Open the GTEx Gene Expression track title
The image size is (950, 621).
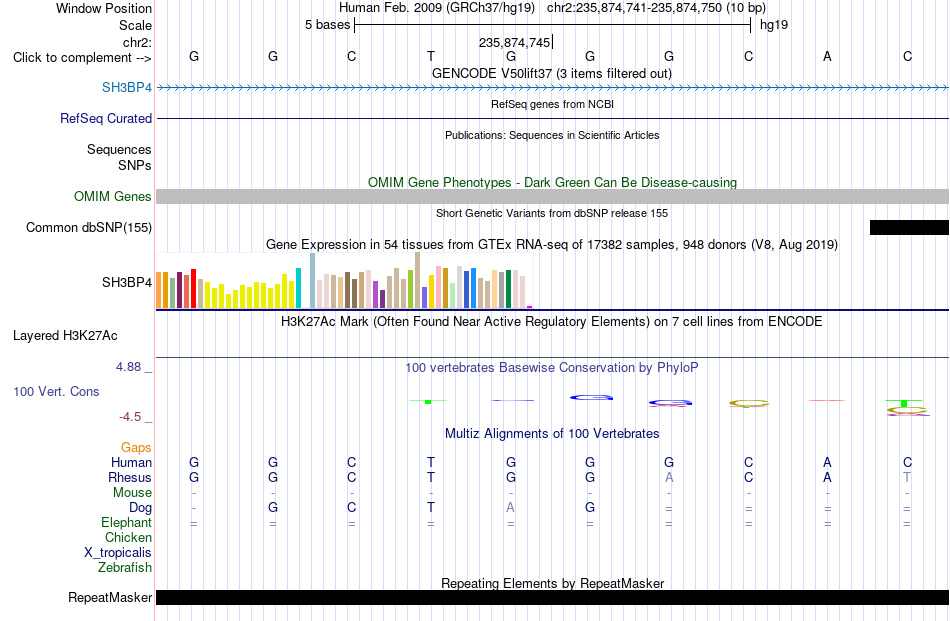click(x=552, y=245)
